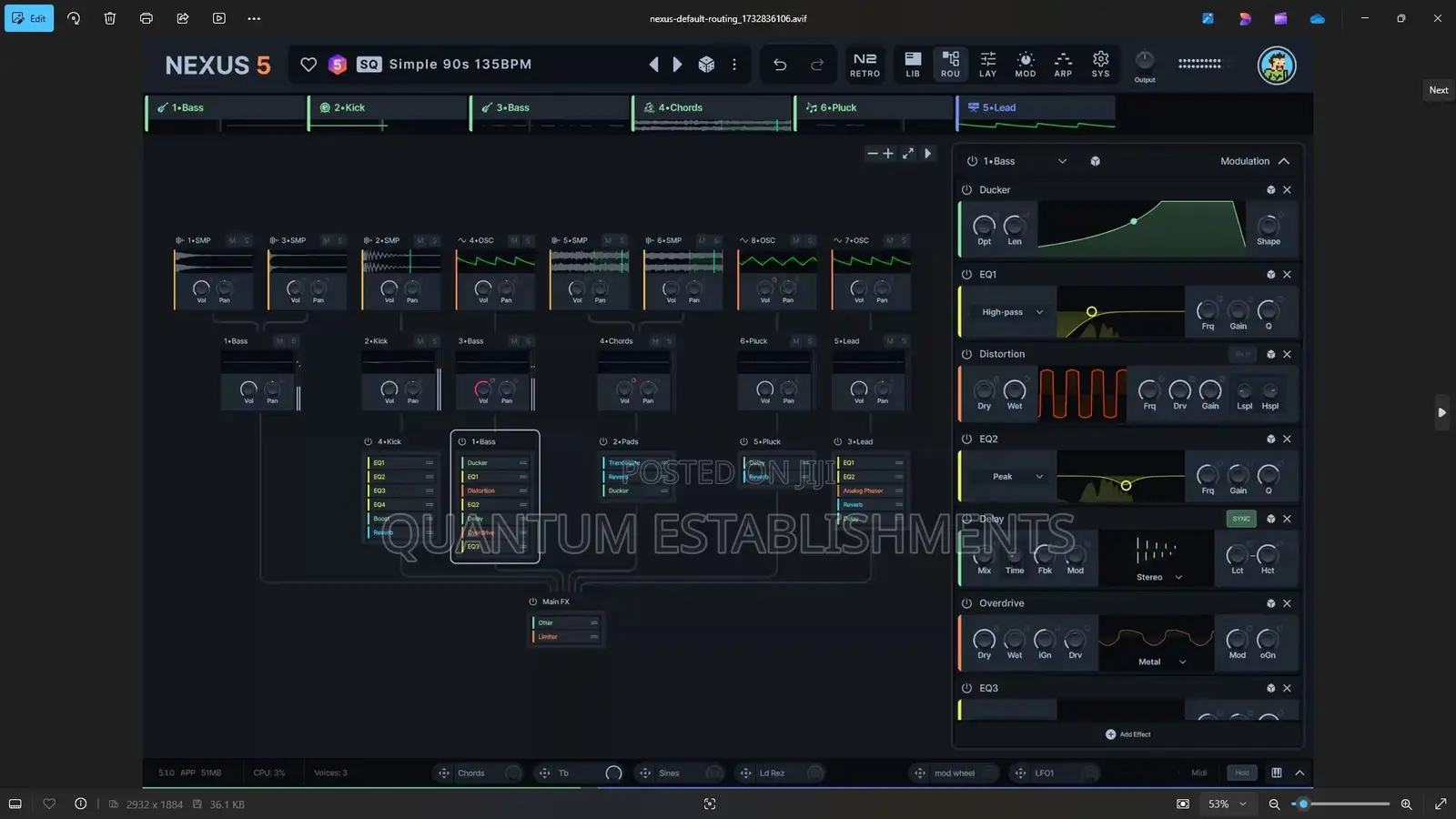Open the ROU routing tab
Viewport: 1456px width, 819px height.
point(950,64)
